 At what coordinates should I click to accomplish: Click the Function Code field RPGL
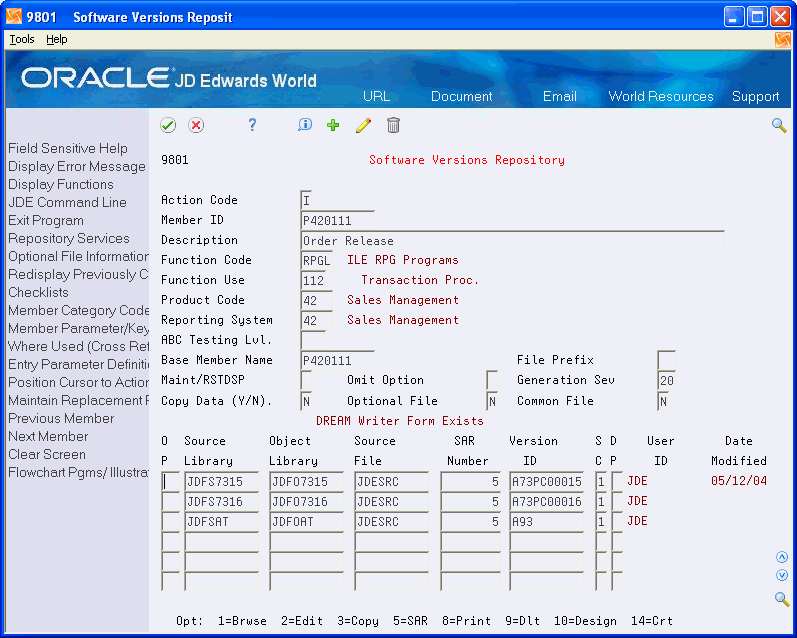tap(316, 260)
